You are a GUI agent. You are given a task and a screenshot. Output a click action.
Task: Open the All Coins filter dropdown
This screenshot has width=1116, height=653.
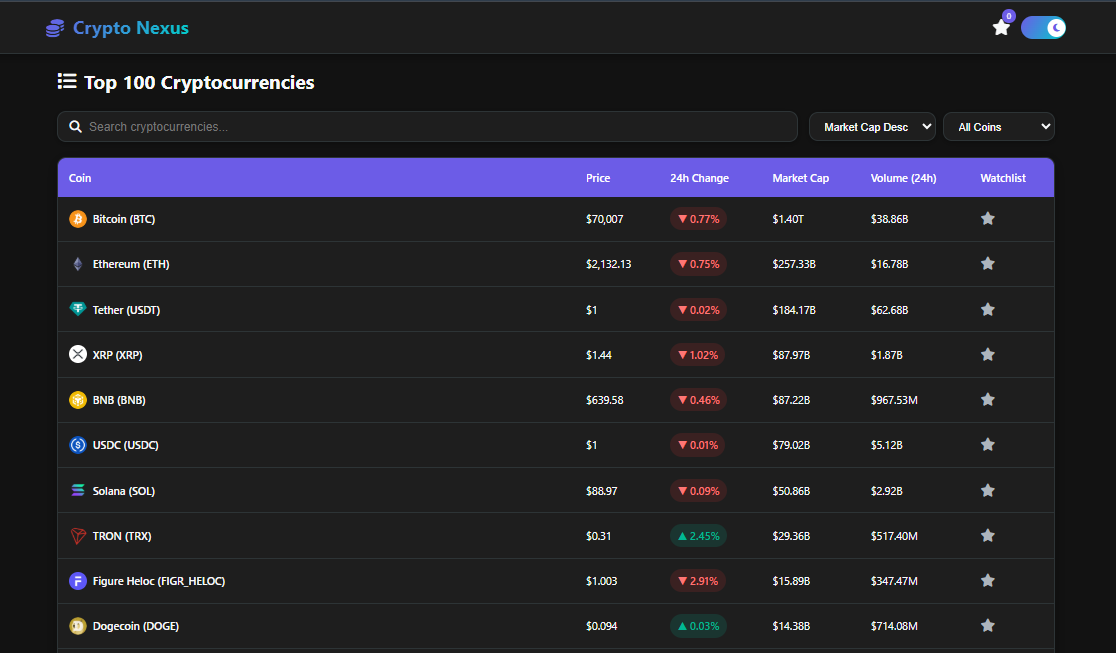click(x=998, y=126)
